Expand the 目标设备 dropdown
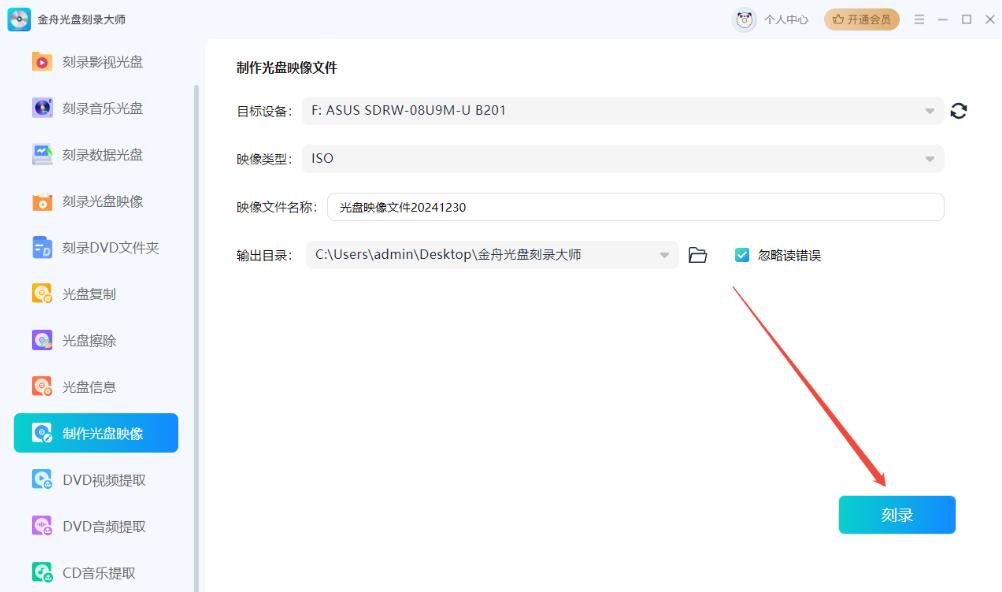Screen dimensions: 1002x592 pyautogui.click(x=929, y=111)
